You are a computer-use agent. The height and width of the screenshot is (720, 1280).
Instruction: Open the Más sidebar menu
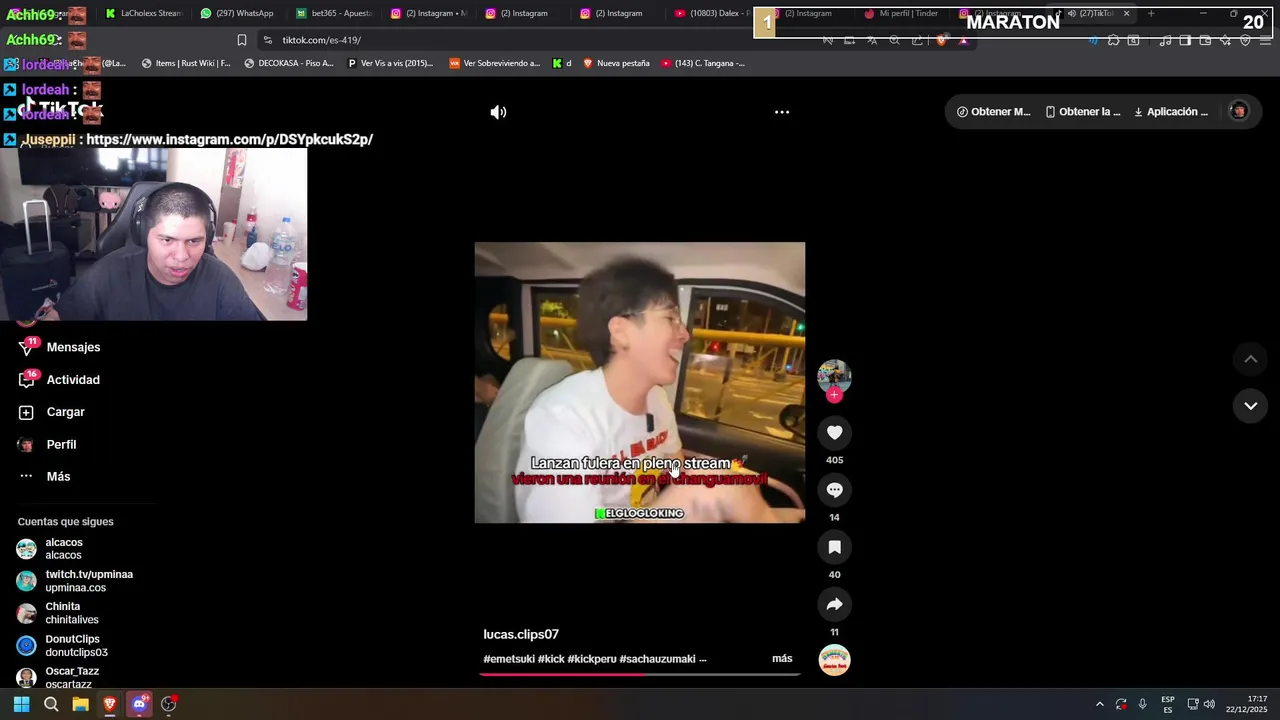(x=58, y=477)
